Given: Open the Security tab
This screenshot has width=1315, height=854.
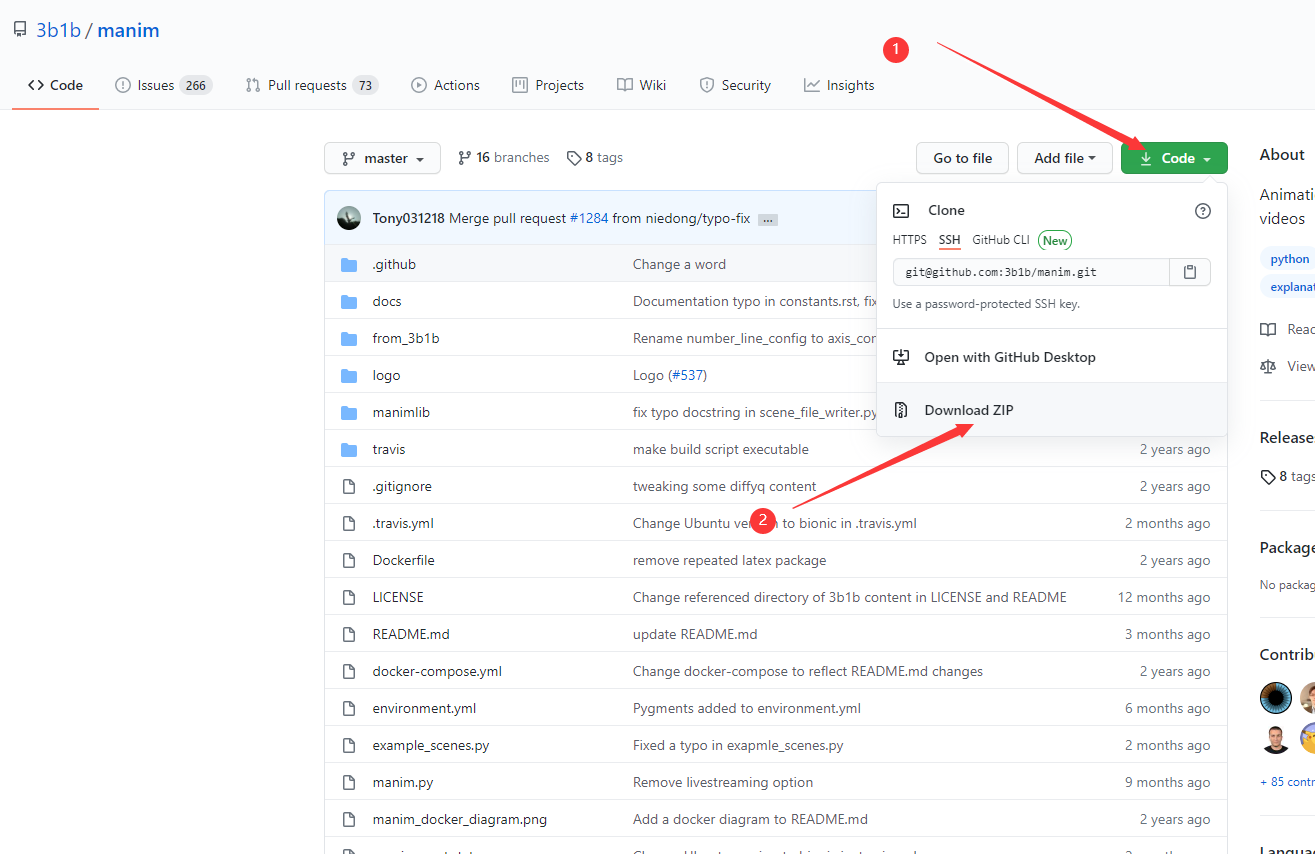Looking at the screenshot, I should (735, 85).
